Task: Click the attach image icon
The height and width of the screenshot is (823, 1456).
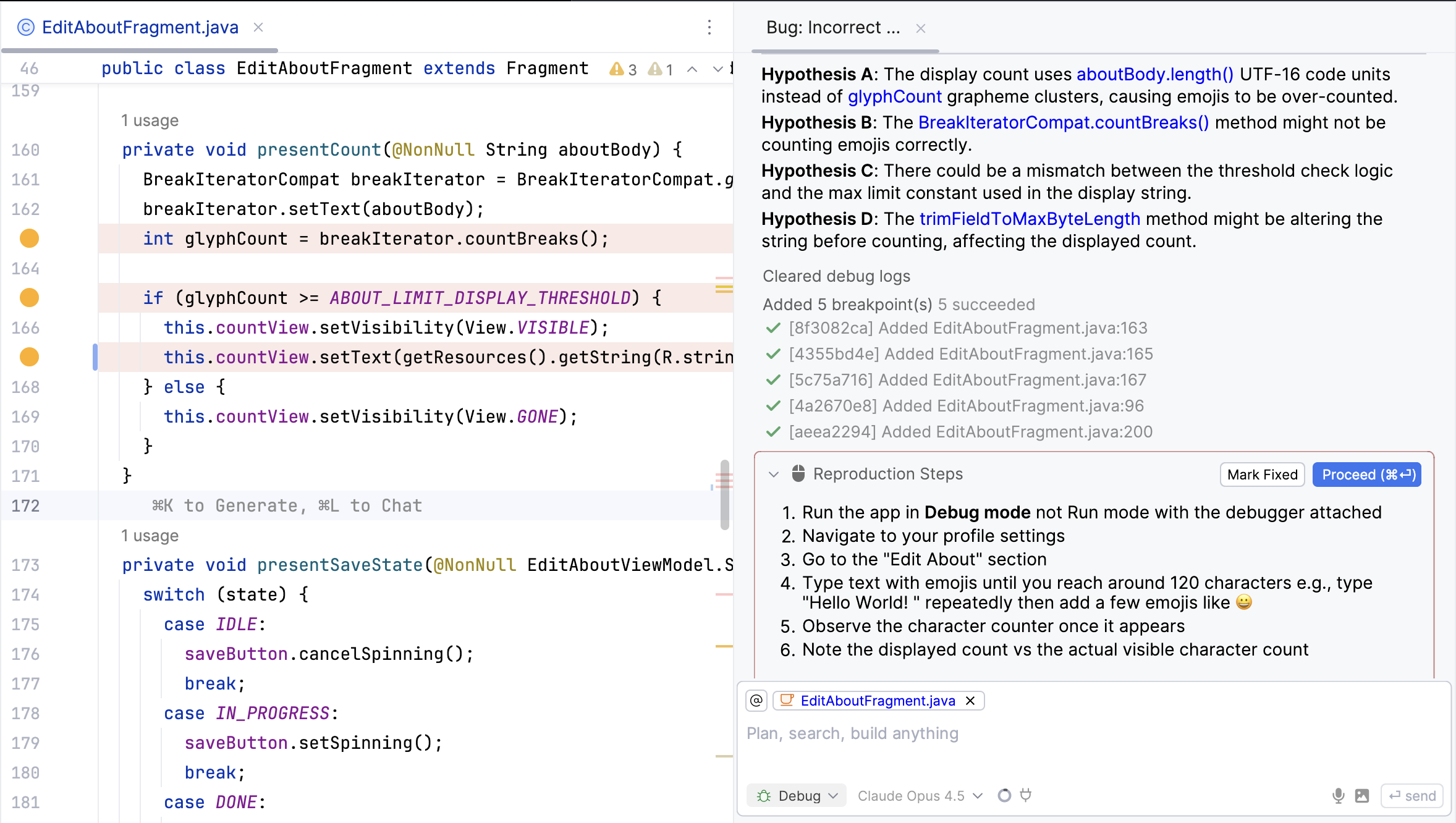Action: pyautogui.click(x=1362, y=796)
